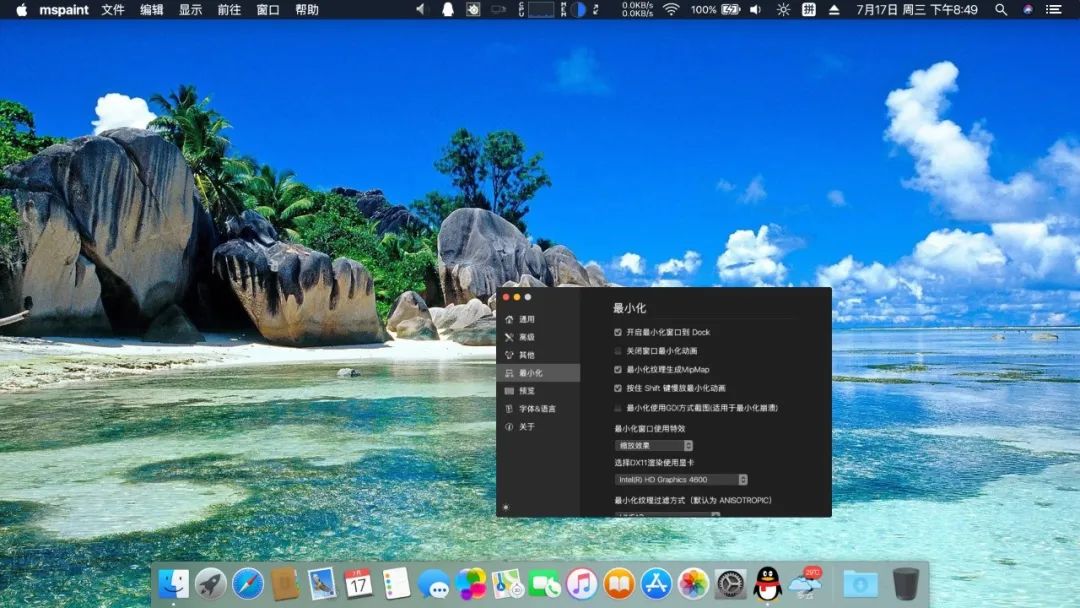Open Messages chat bubble in dock
Viewport: 1080px width, 608px height.
(433, 585)
